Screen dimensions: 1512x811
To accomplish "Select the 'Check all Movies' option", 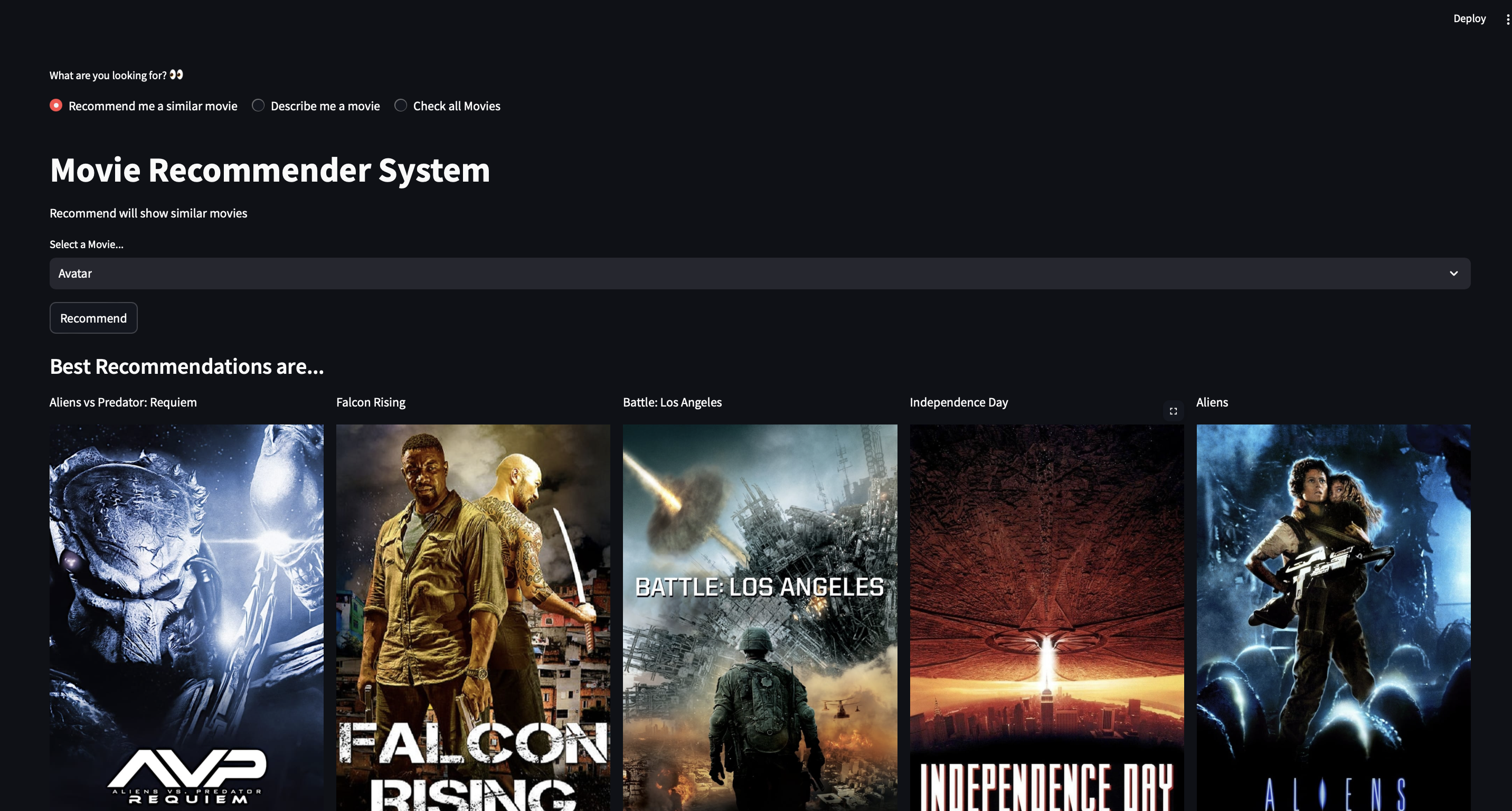I will [x=401, y=106].
